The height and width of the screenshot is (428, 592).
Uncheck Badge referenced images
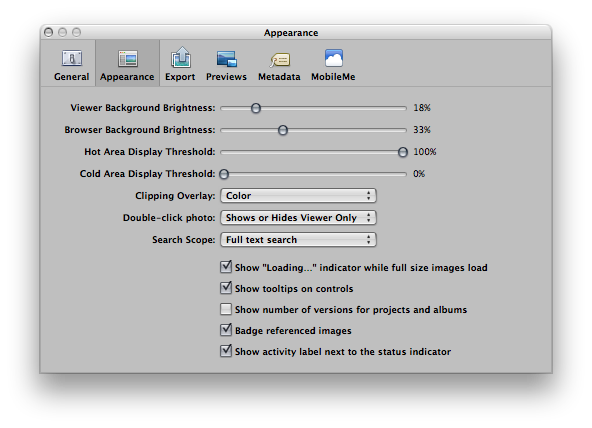click(226, 330)
